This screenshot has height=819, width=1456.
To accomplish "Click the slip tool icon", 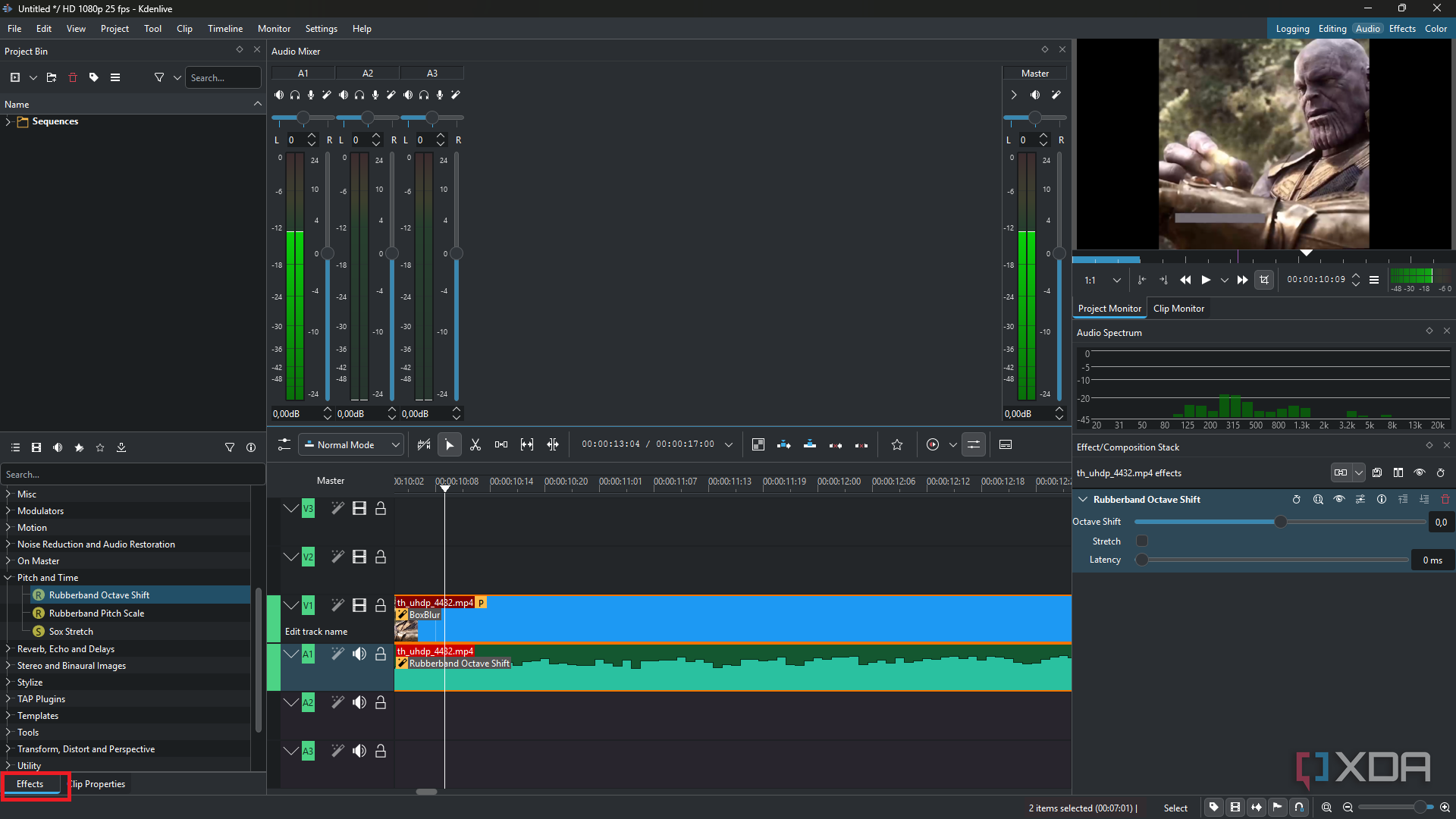I will [x=527, y=445].
